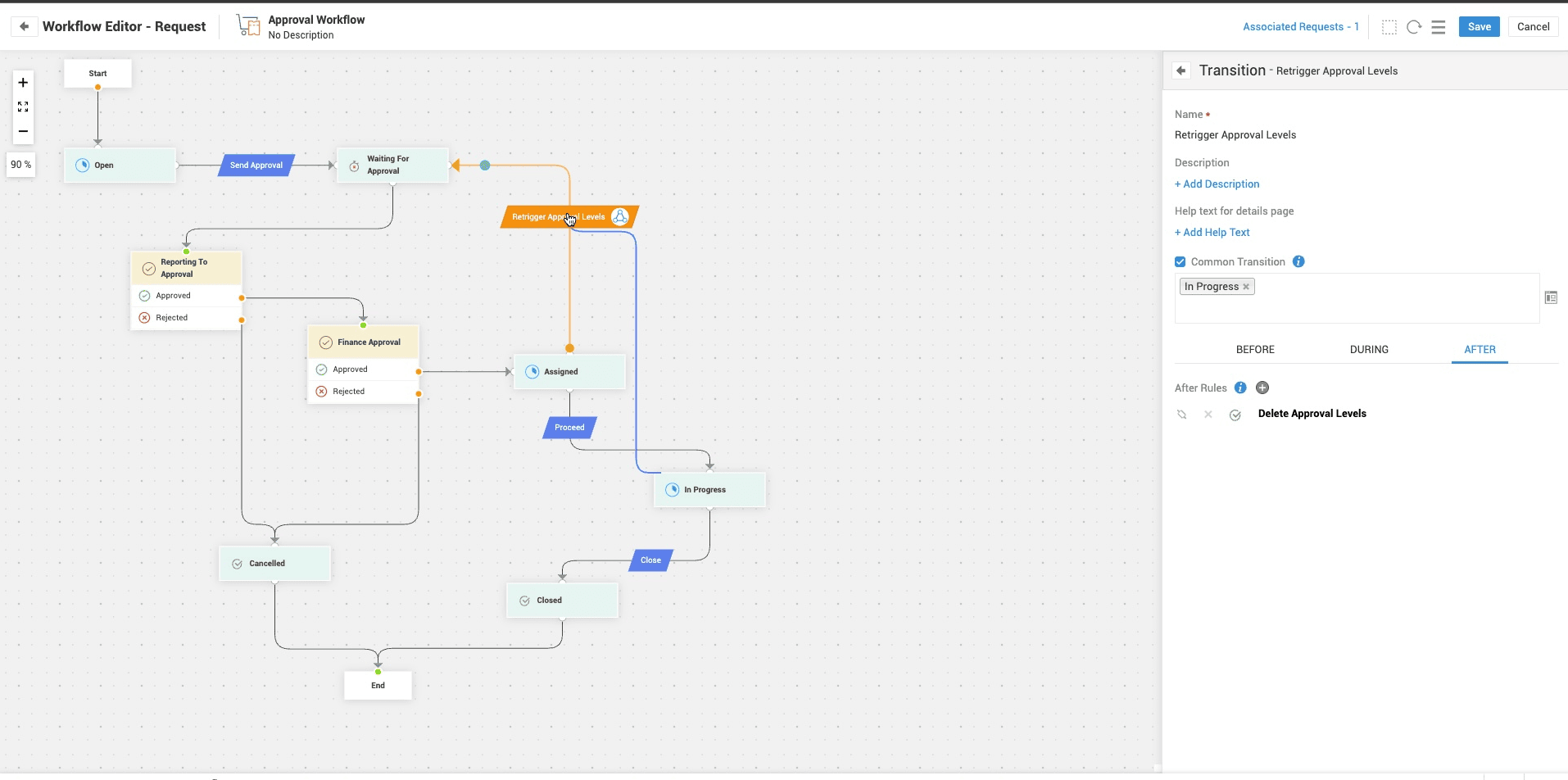1568x780 pixels.
Task: Detach the Delete Approval Levels rule
Action: pyautogui.click(x=1181, y=415)
